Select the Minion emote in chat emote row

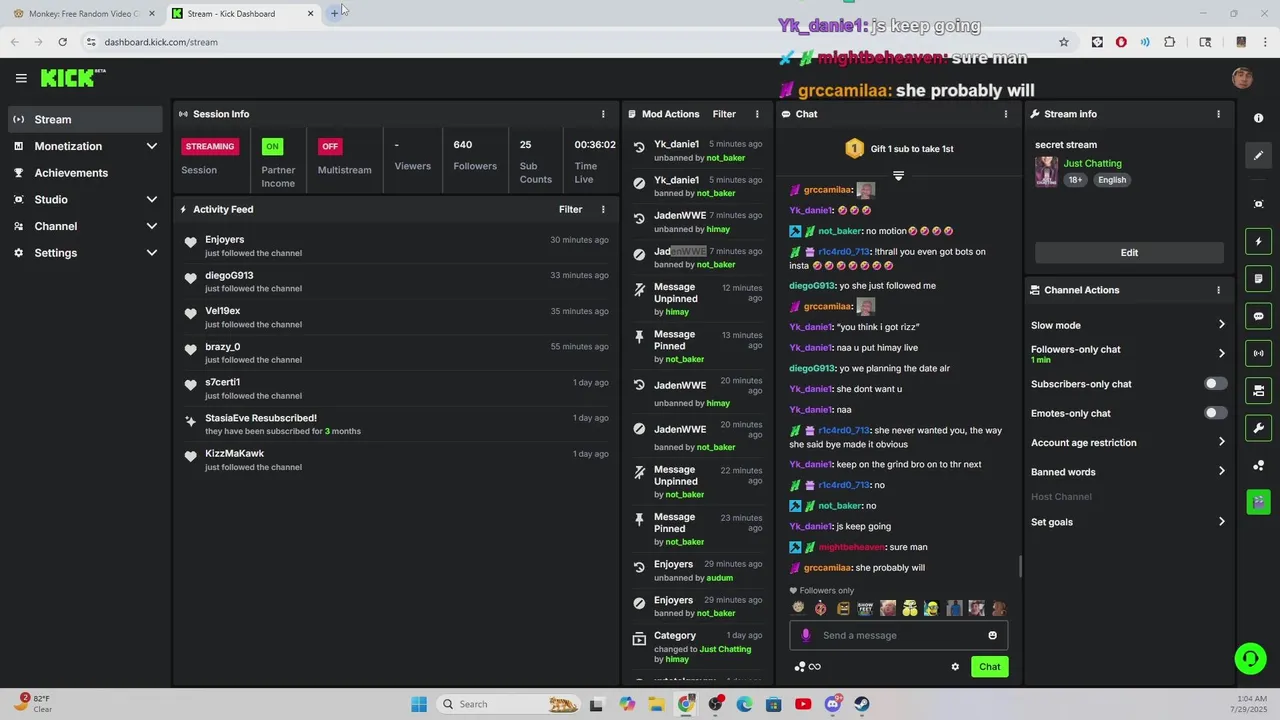coord(932,608)
